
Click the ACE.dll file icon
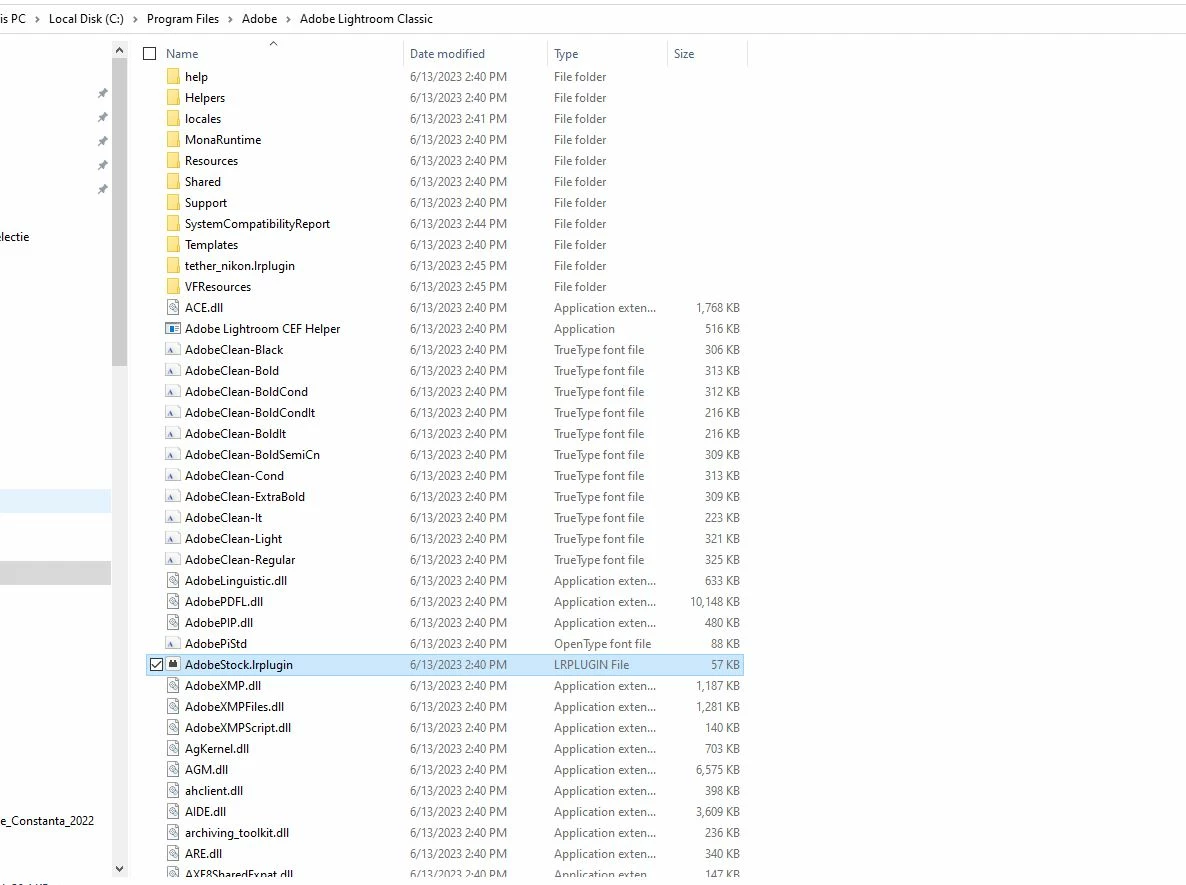[173, 308]
